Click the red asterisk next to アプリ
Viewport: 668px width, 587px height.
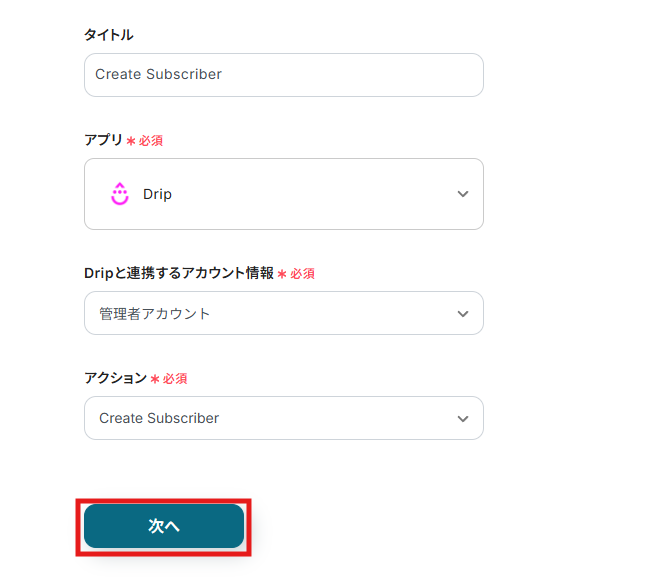pyautogui.click(x=131, y=141)
